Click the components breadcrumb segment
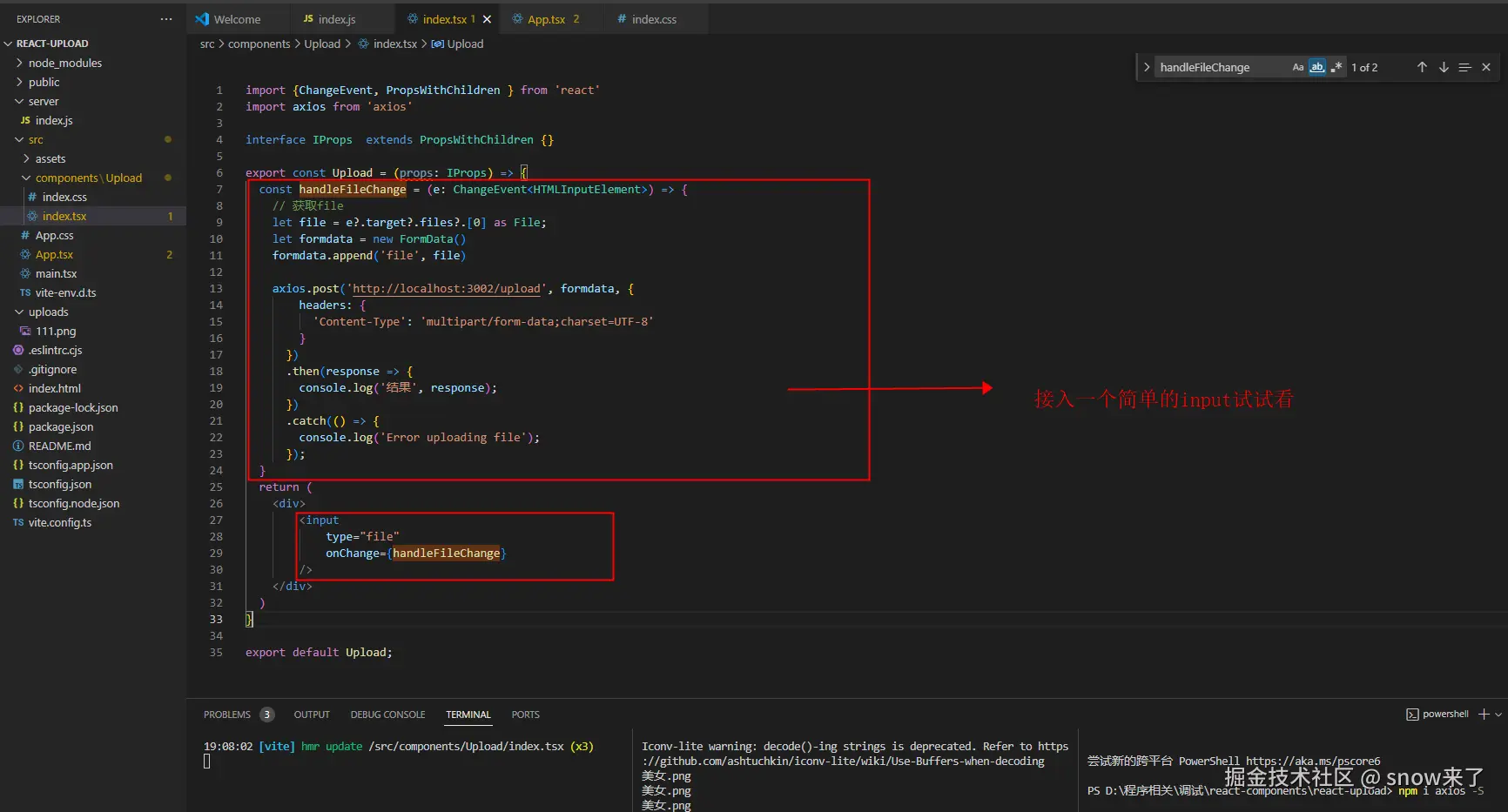 click(259, 44)
